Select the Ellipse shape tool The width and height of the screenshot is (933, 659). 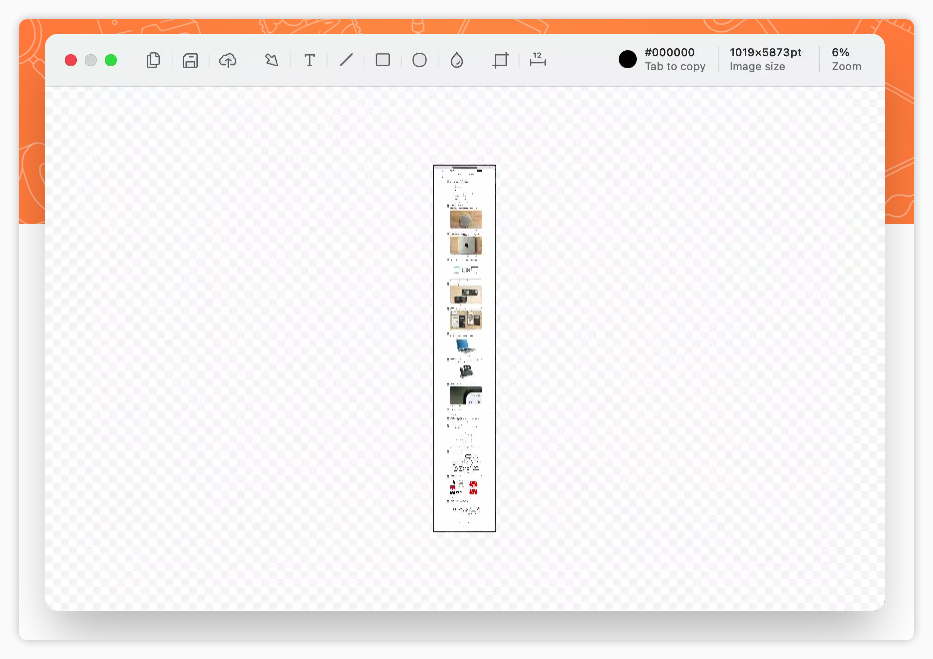pyautogui.click(x=419, y=60)
